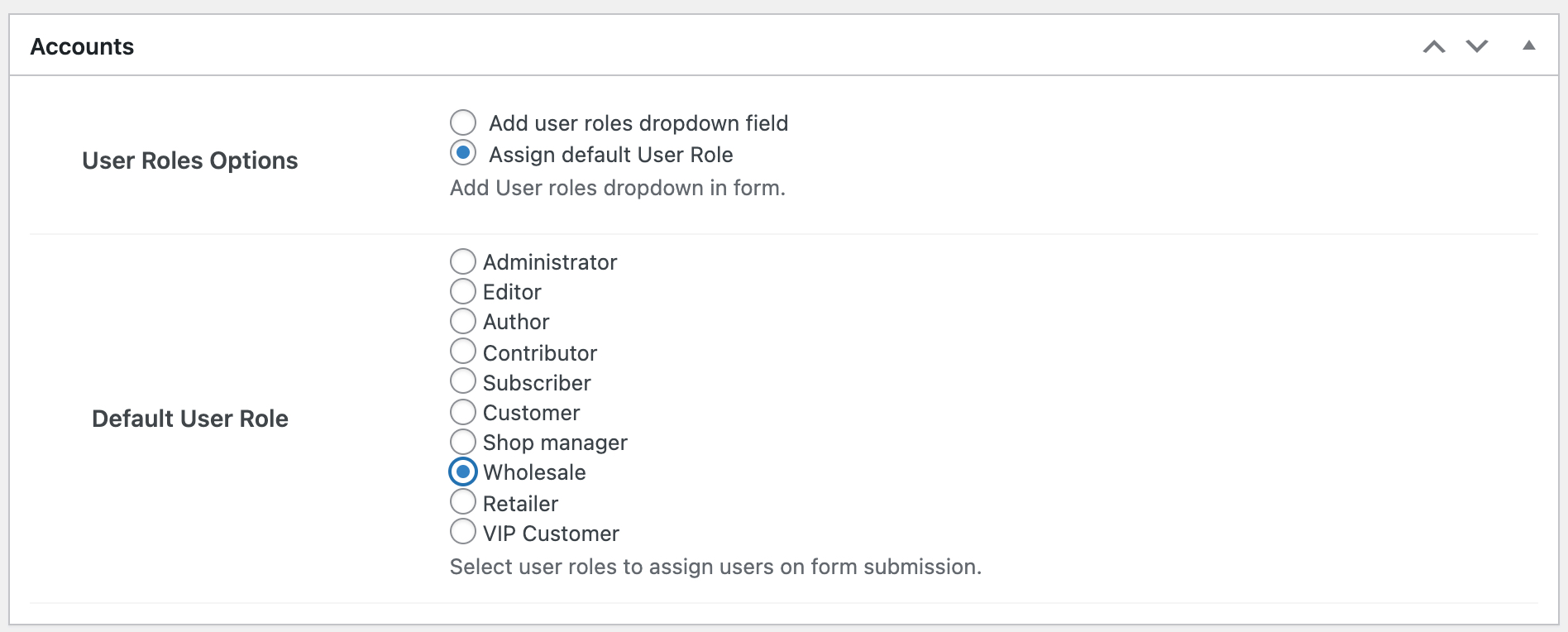This screenshot has width=1568, height=632.
Task: Click the 'Default User Role' label
Action: (x=190, y=419)
